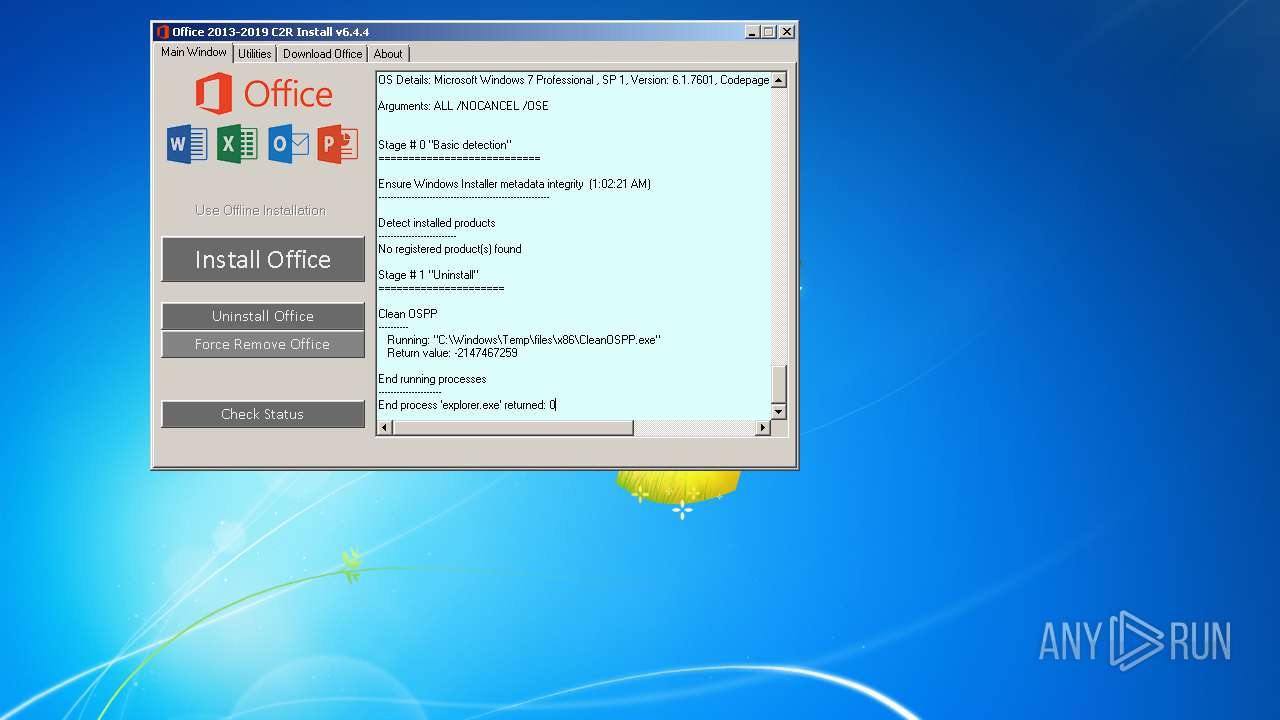The image size is (1280, 720).
Task: Click the 'End running processes' log line
Action: 432,379
